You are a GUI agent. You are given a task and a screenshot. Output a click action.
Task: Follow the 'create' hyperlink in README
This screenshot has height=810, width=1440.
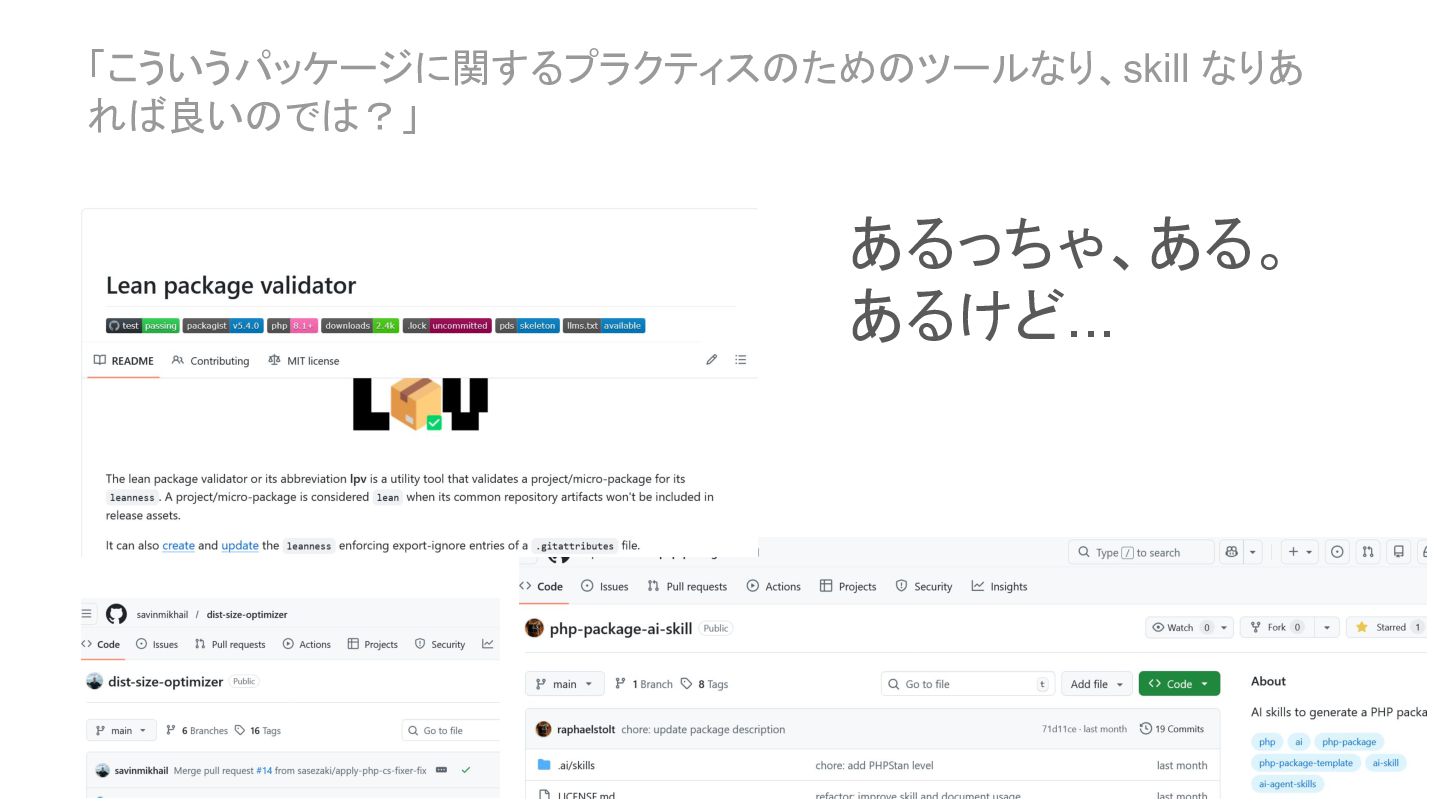click(x=178, y=545)
